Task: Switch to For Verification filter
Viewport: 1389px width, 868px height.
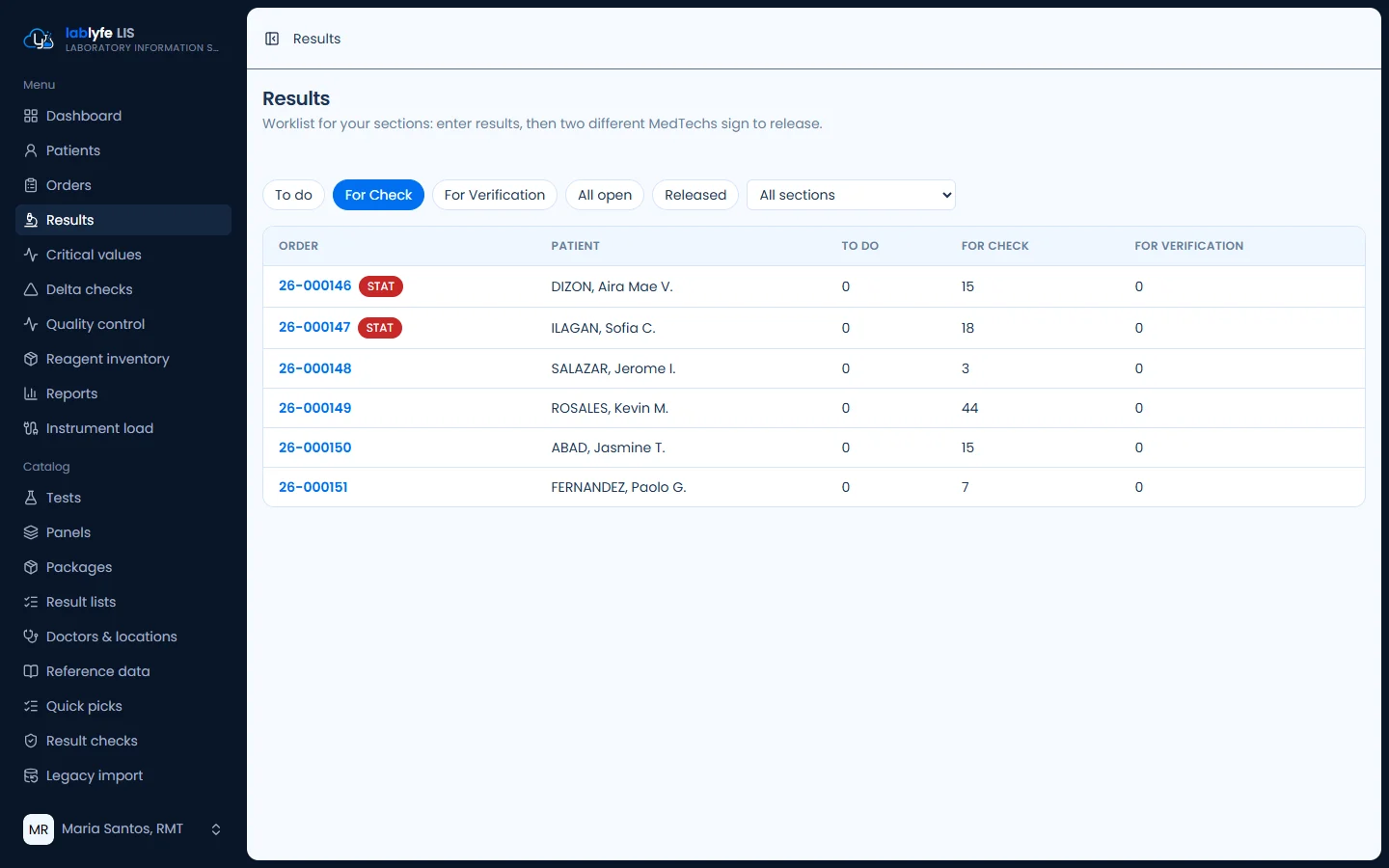Action: click(495, 195)
